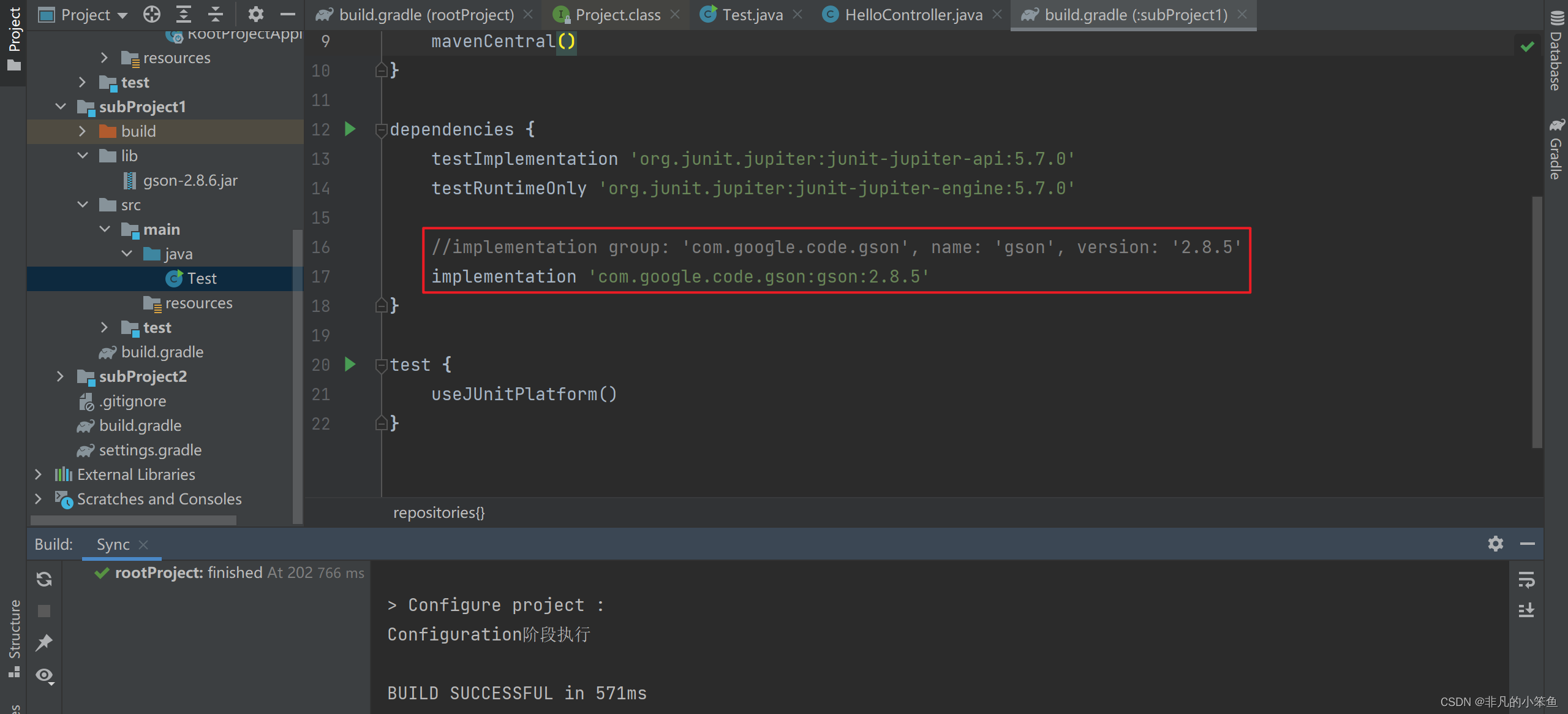Open Project panel settings gear
This screenshot has width=1568, height=714.
255,14
